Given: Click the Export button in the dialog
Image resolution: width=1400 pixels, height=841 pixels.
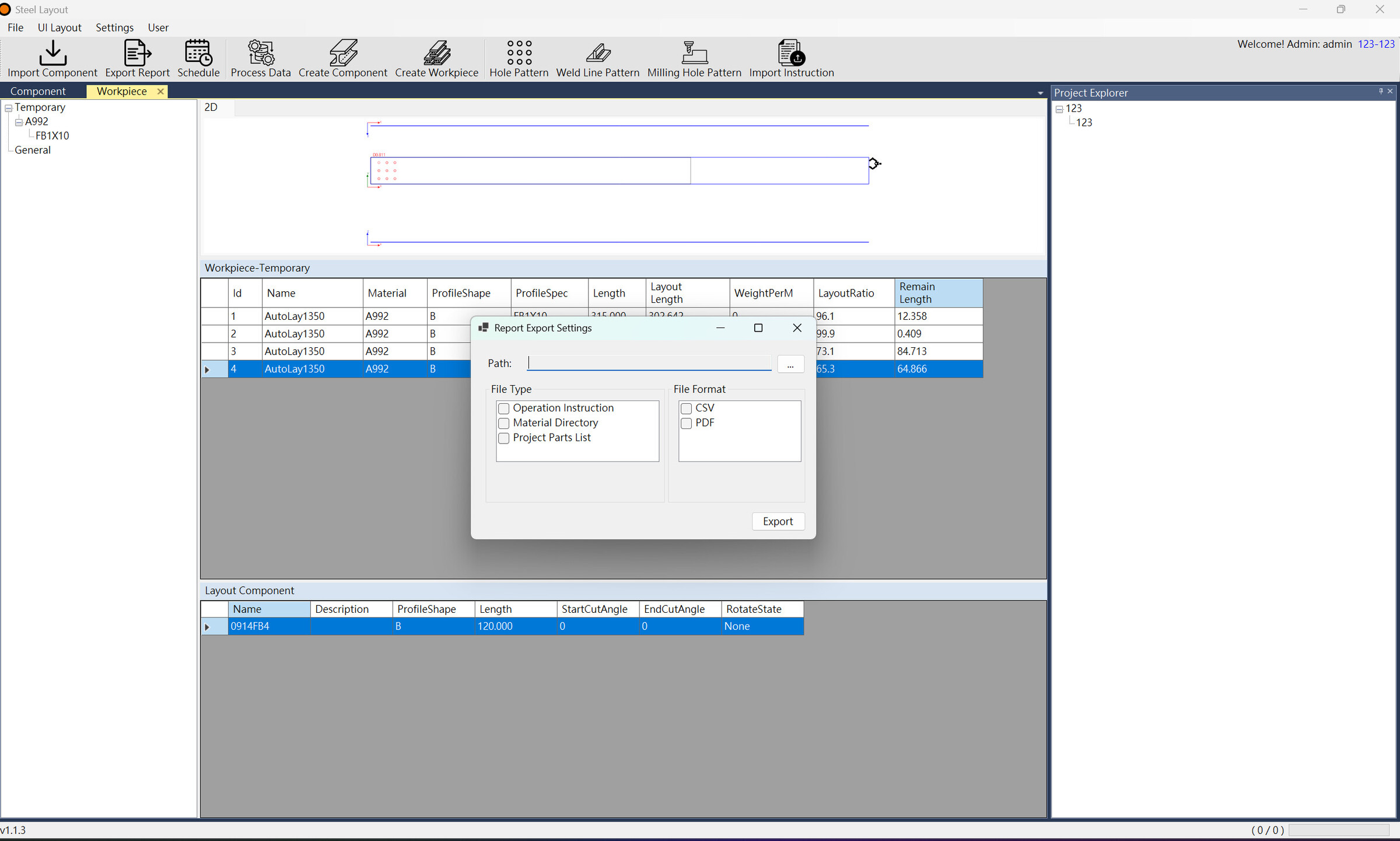Looking at the screenshot, I should pos(778,521).
